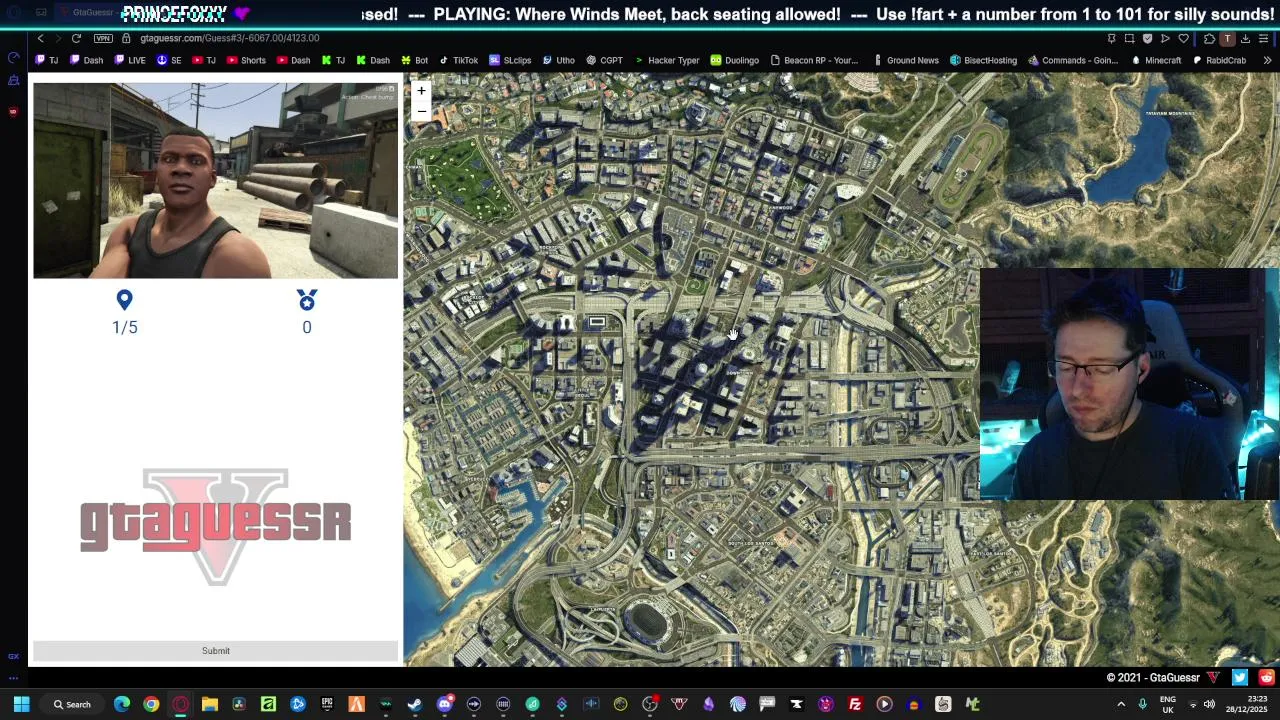This screenshot has height=720, width=1280.
Task: Open the ad blocker shield icon
Action: (x=1147, y=38)
